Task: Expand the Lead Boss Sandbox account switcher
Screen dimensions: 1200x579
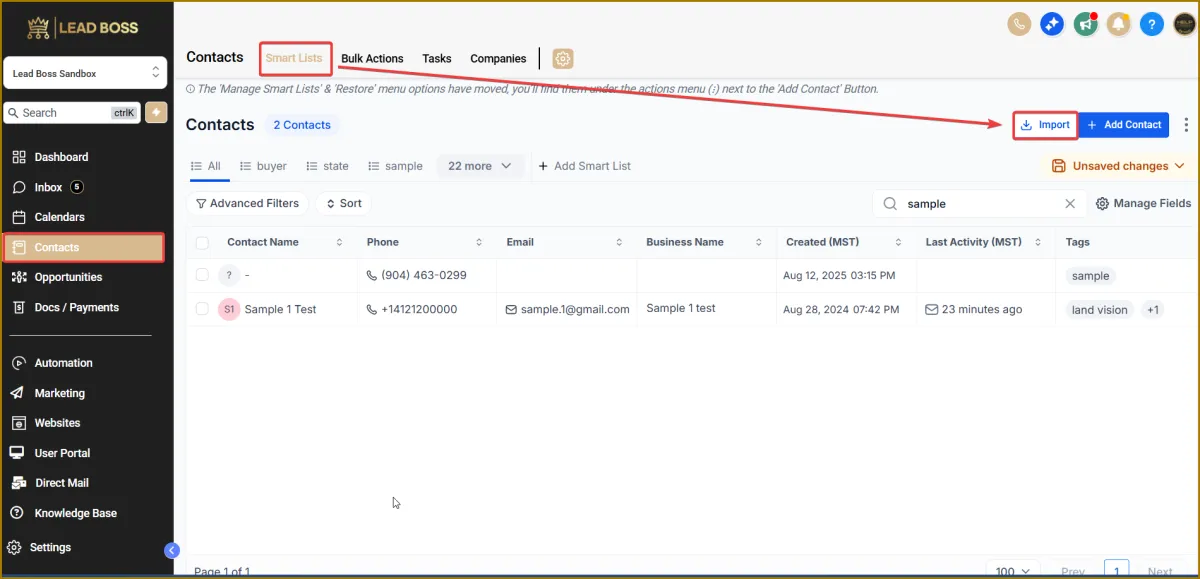Action: pyautogui.click(x=85, y=73)
